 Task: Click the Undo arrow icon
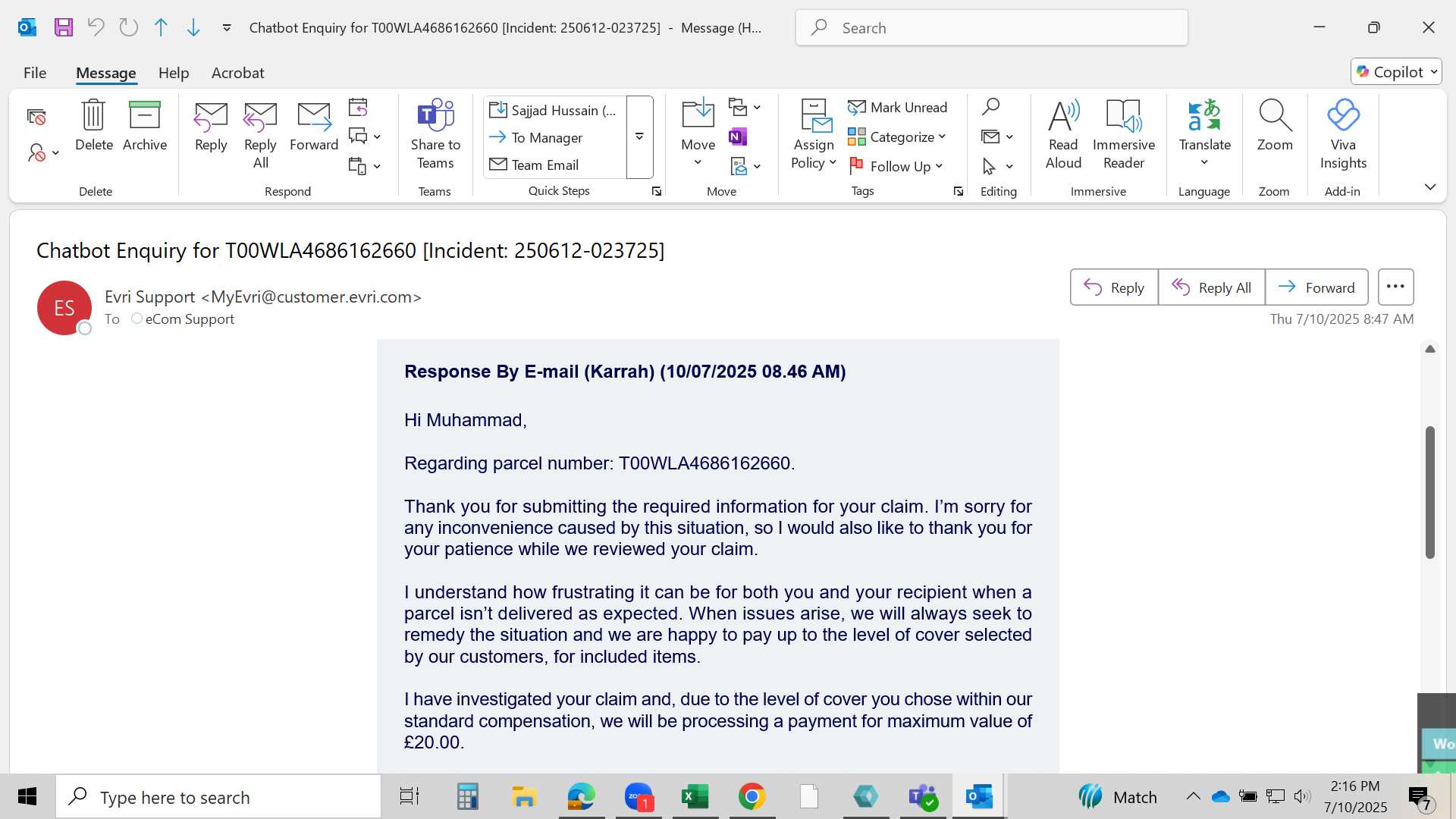click(96, 28)
